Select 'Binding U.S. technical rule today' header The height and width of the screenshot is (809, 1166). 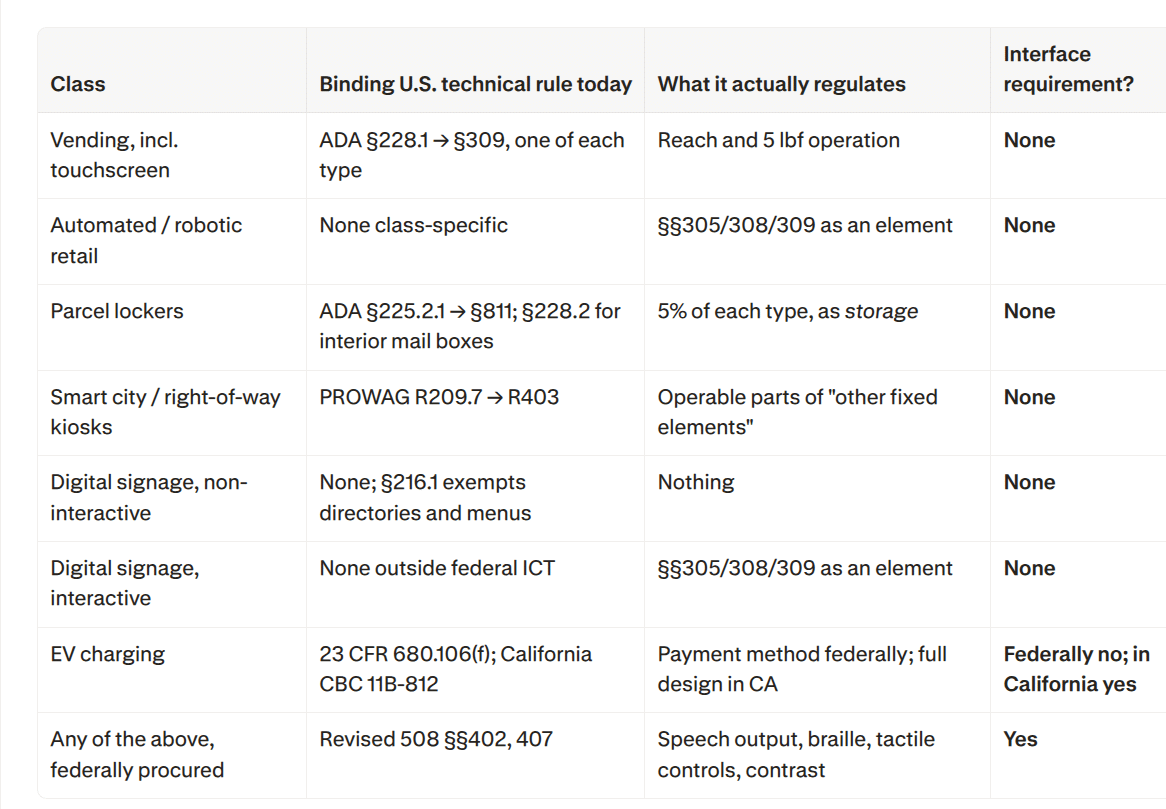click(x=475, y=84)
